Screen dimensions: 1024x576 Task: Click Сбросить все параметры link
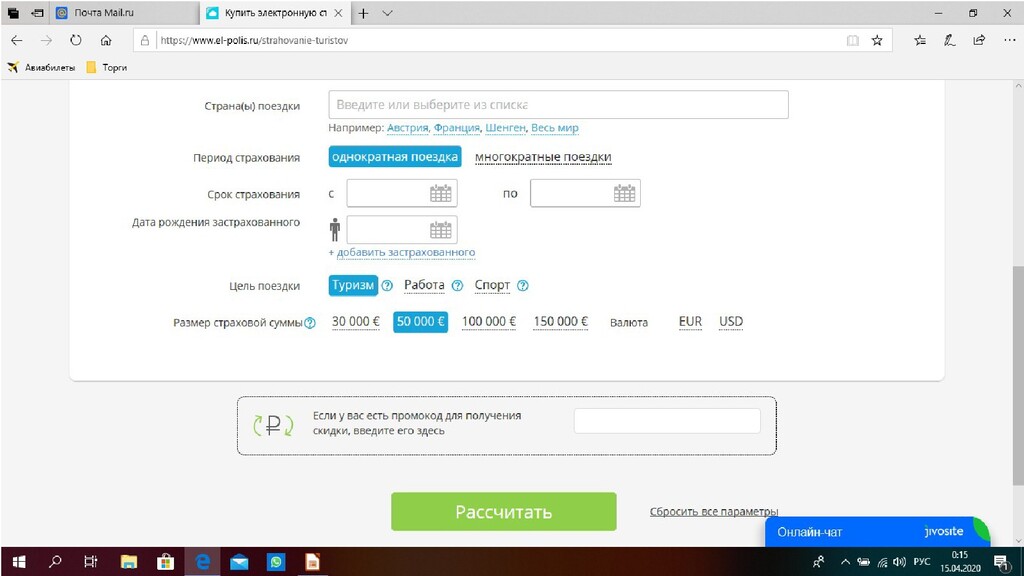pos(714,511)
